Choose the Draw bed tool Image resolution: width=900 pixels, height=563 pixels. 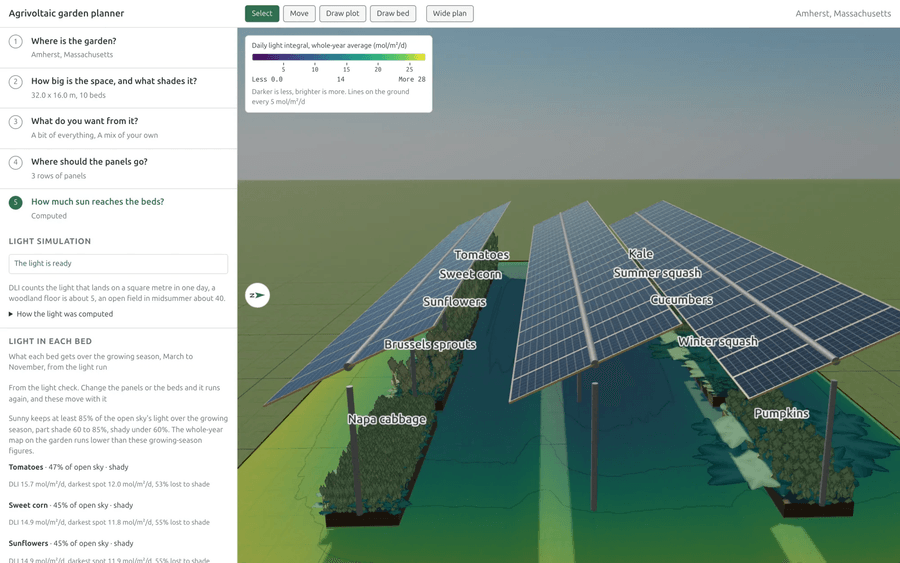393,13
